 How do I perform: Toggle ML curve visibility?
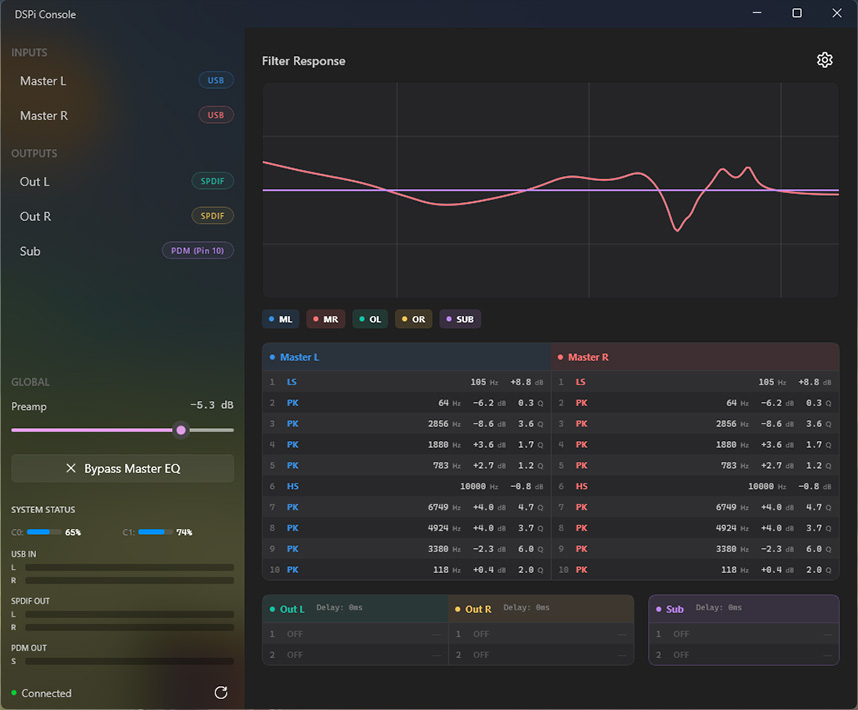point(281,319)
